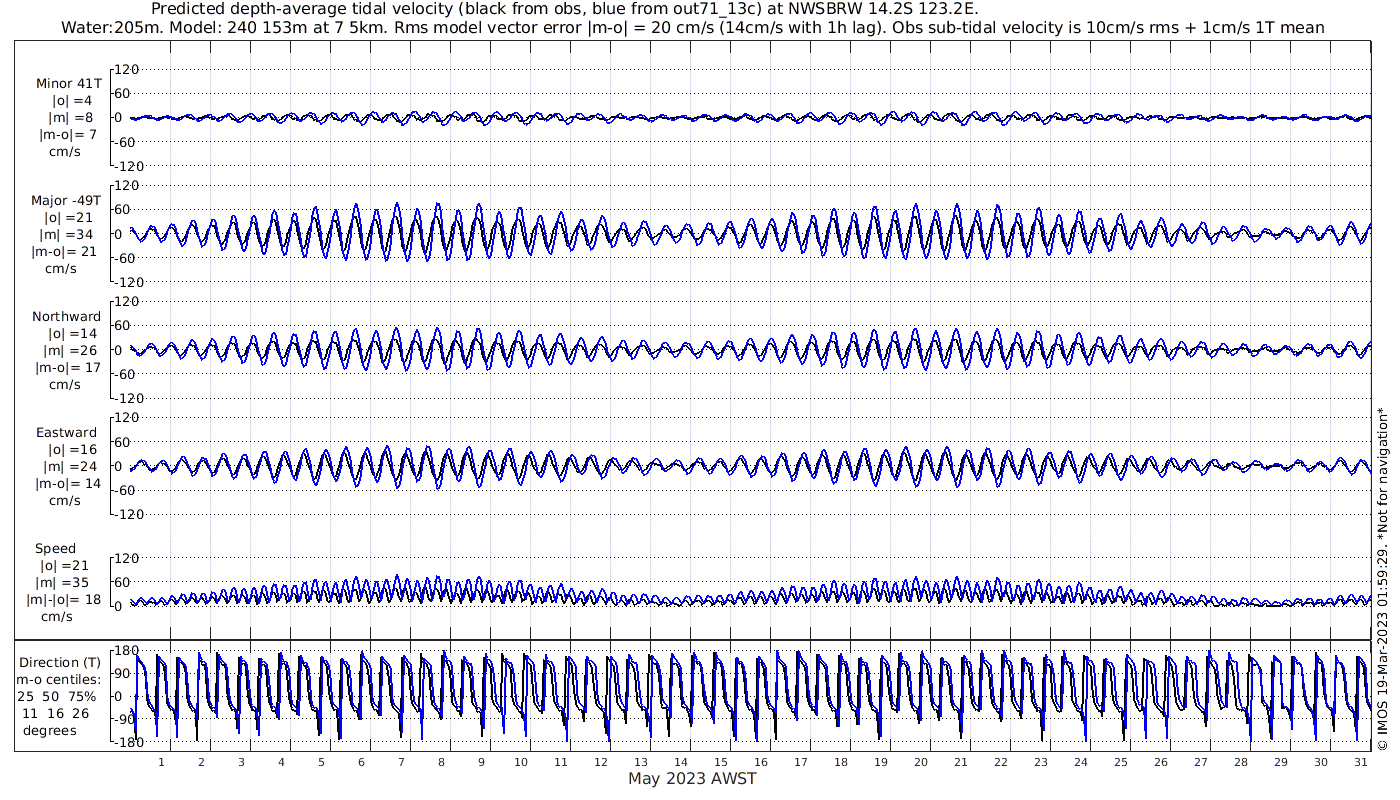
Task: Click day tick '10' on the x-axis
Action: [521, 762]
